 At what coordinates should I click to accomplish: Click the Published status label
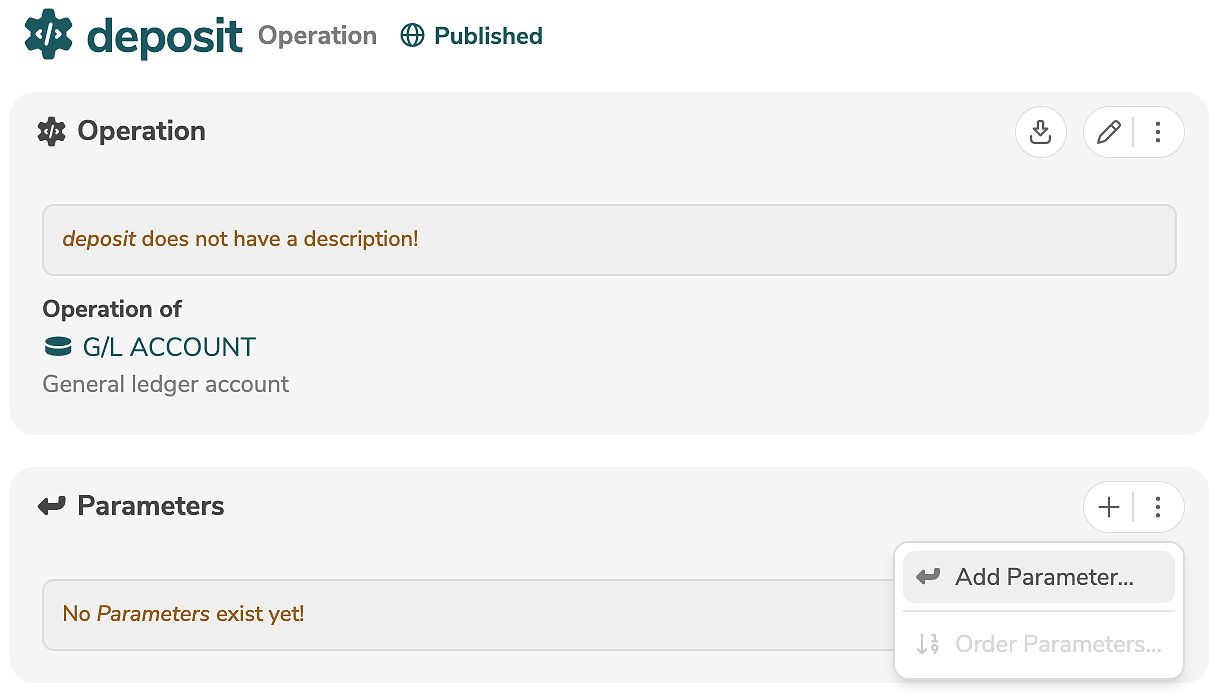tap(488, 36)
